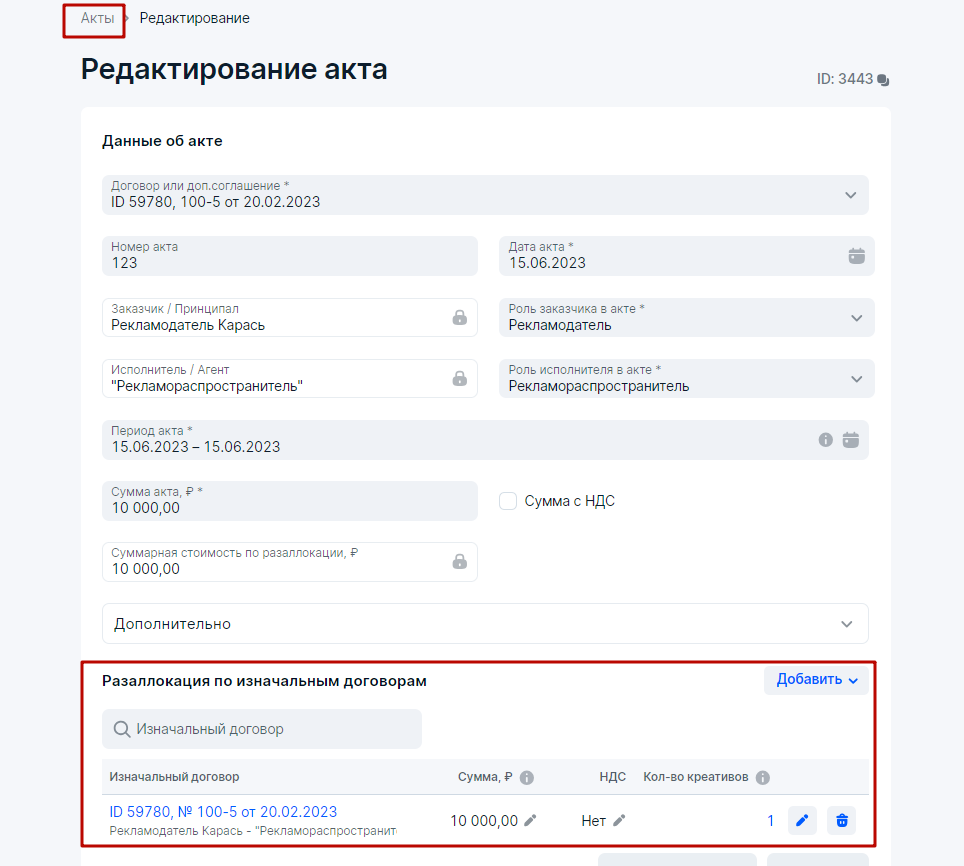964x866 pixels.
Task: Open the Договор или доп.соглашение dropdown
Action: 850,195
